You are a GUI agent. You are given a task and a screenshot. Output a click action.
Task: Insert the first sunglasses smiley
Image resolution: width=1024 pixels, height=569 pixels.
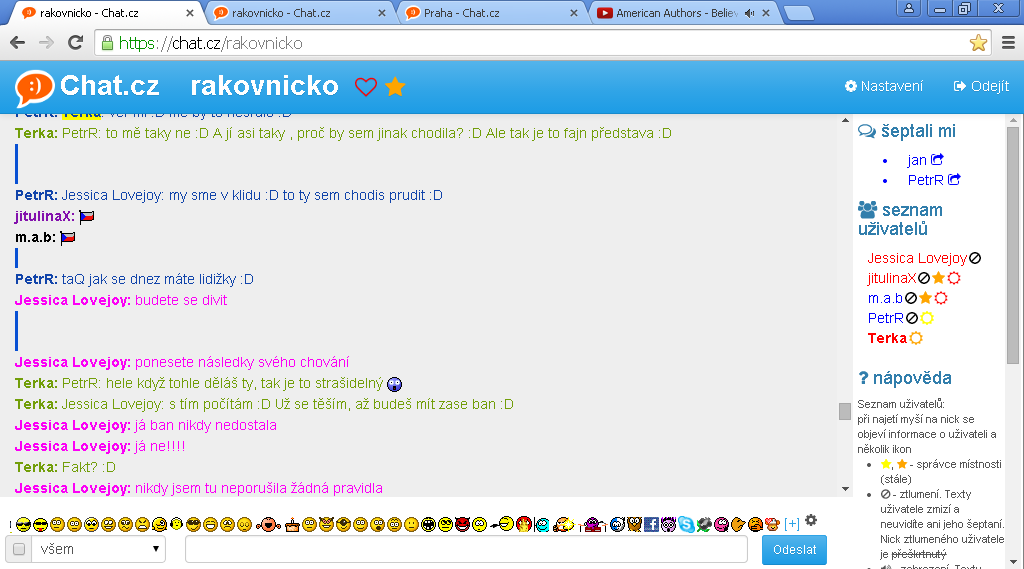click(24, 525)
